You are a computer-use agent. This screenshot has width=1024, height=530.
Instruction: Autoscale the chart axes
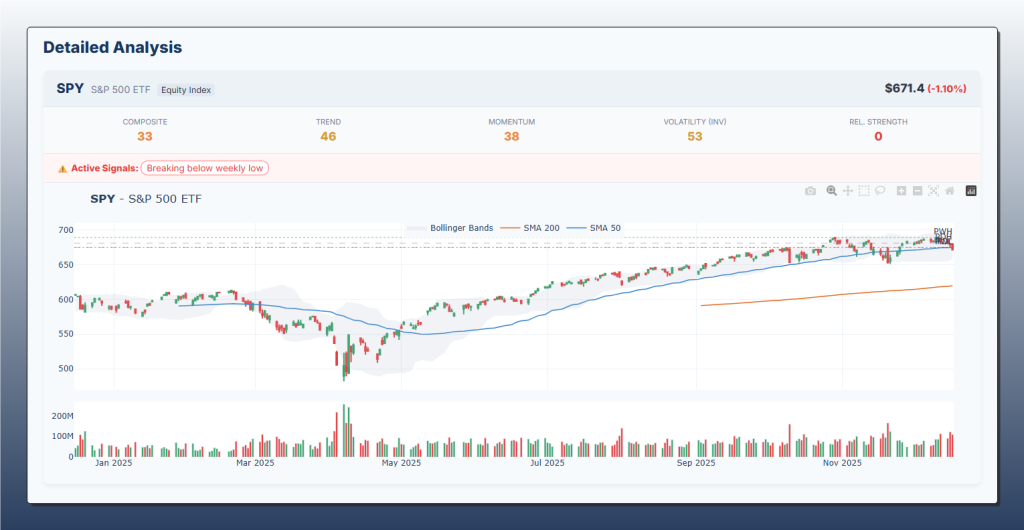tap(933, 191)
